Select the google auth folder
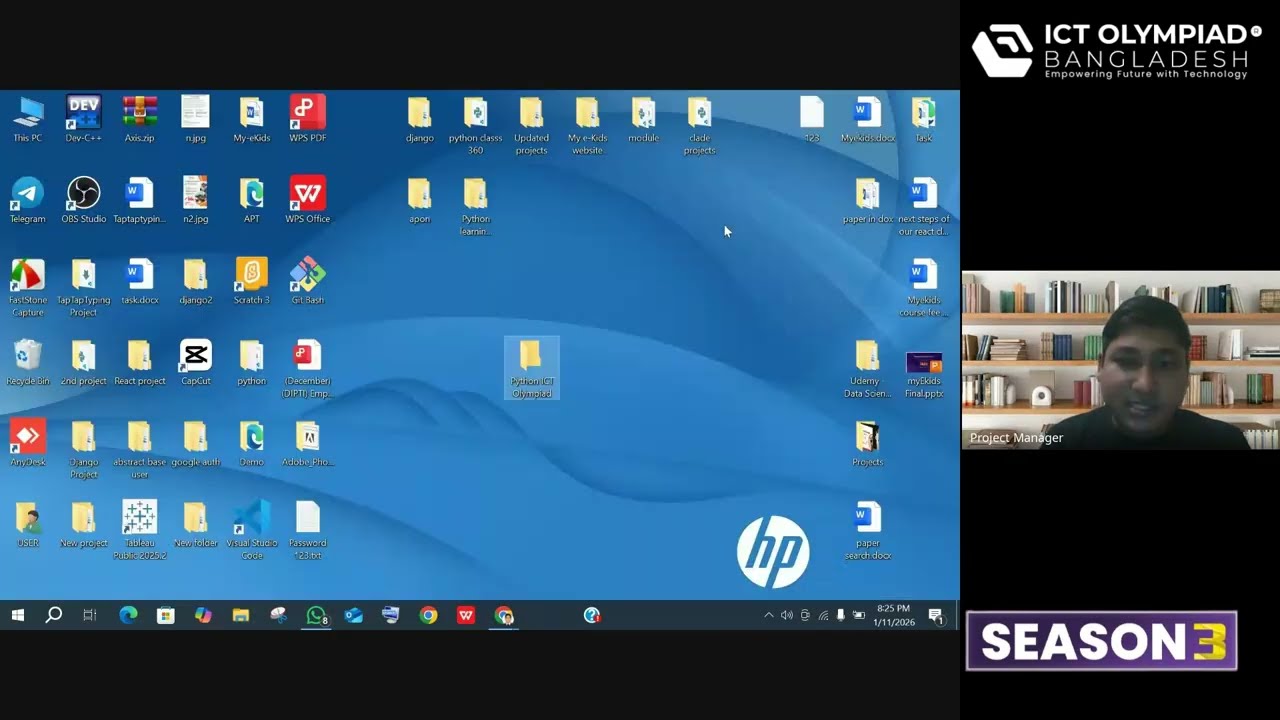 196,443
